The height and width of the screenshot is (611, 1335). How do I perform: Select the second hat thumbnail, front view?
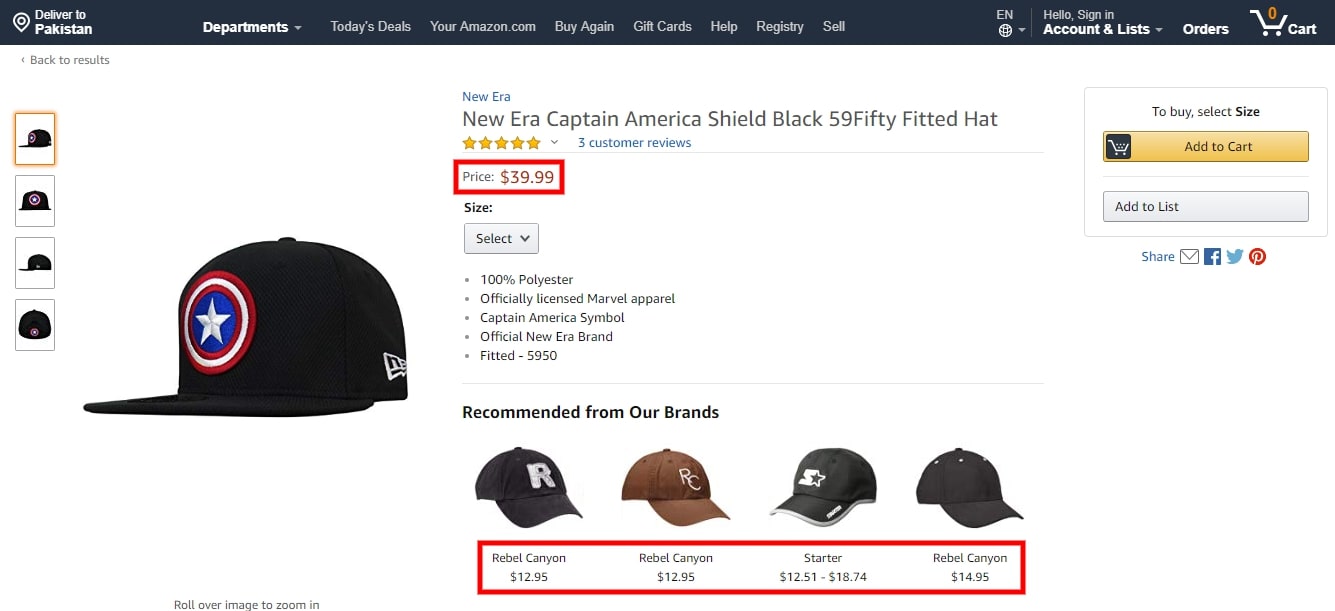[35, 201]
